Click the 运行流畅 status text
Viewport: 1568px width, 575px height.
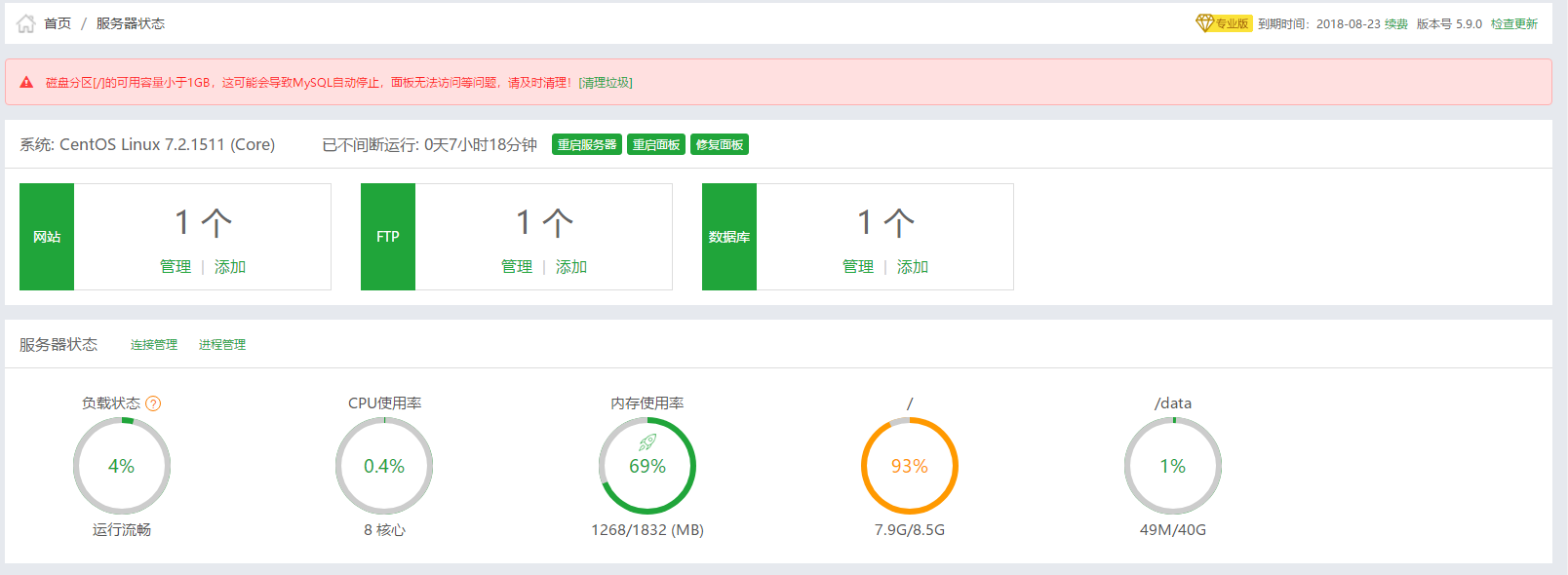(x=122, y=529)
